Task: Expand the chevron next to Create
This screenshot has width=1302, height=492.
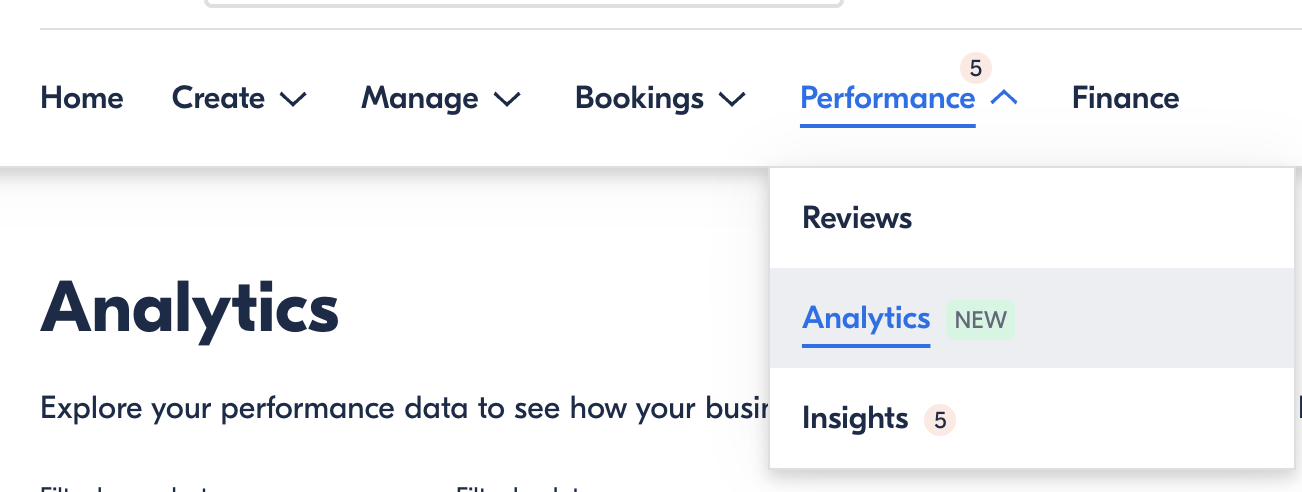Action: pos(293,99)
